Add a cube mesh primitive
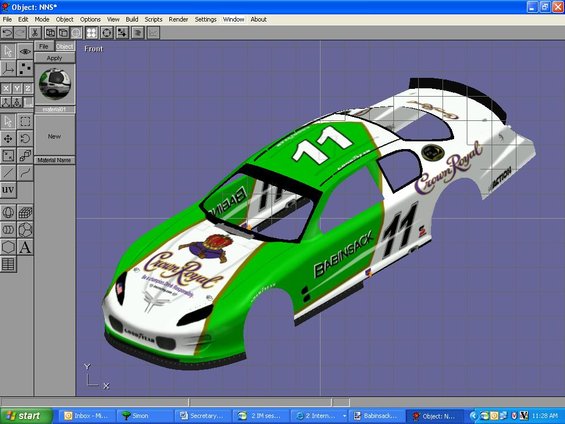The height and width of the screenshot is (424, 565). tap(25, 213)
